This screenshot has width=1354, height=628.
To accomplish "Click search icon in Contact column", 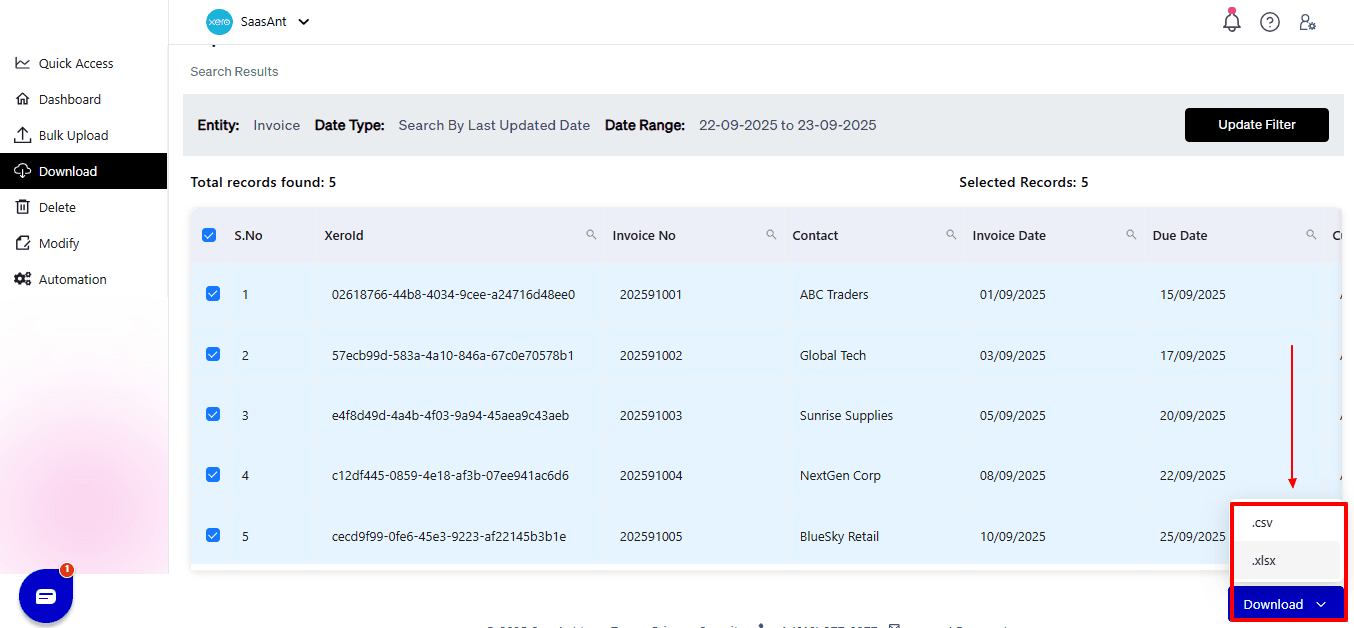I will click(x=951, y=235).
